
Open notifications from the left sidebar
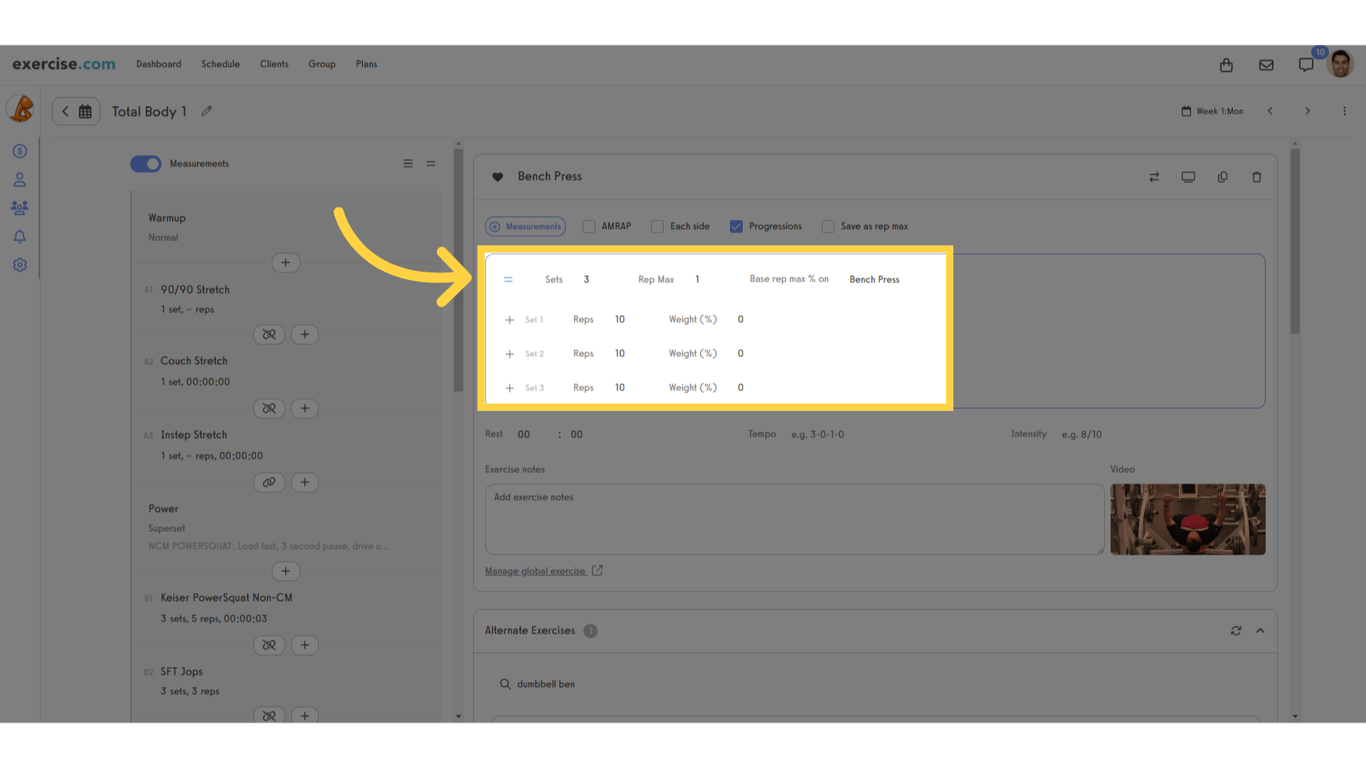point(19,236)
